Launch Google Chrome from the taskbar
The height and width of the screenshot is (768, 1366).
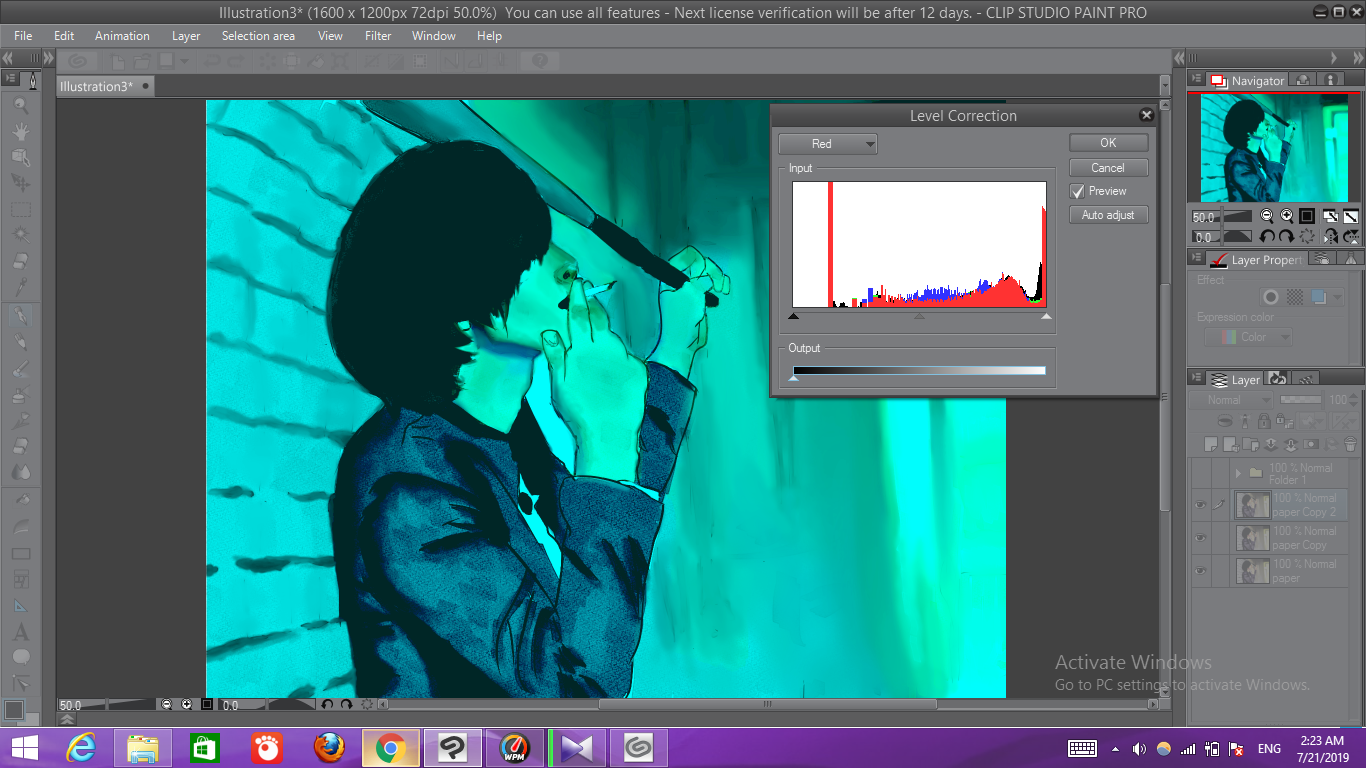(x=390, y=747)
